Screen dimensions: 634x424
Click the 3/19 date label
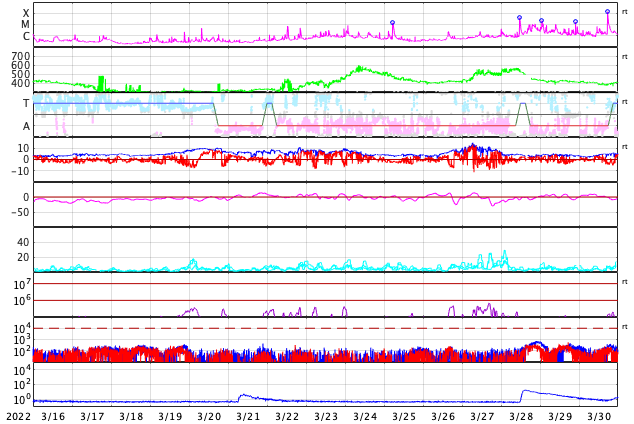[170, 417]
